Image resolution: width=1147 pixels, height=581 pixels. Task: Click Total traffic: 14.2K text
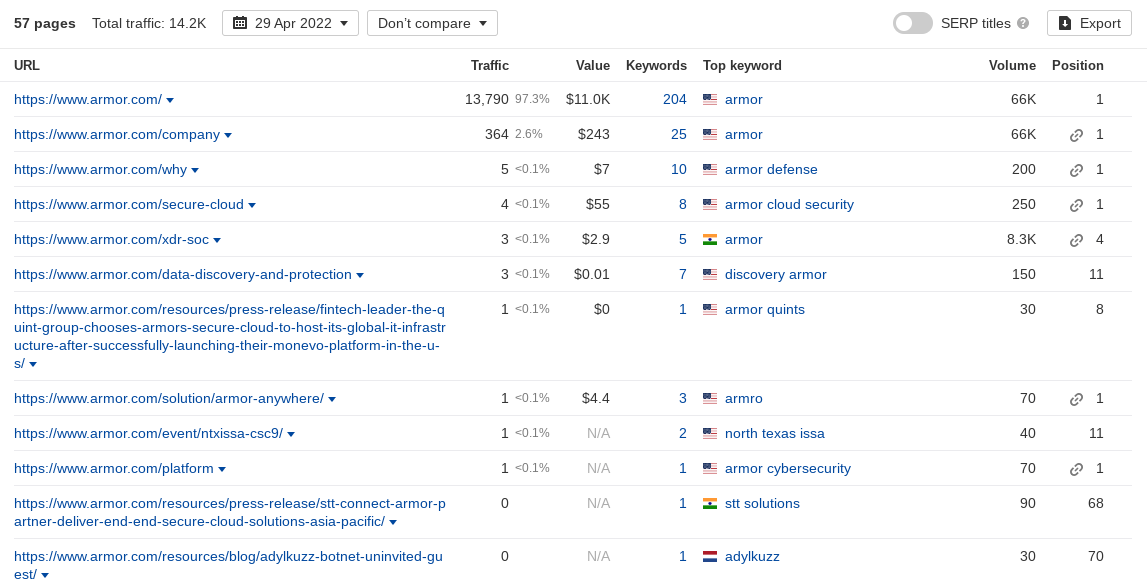[149, 23]
